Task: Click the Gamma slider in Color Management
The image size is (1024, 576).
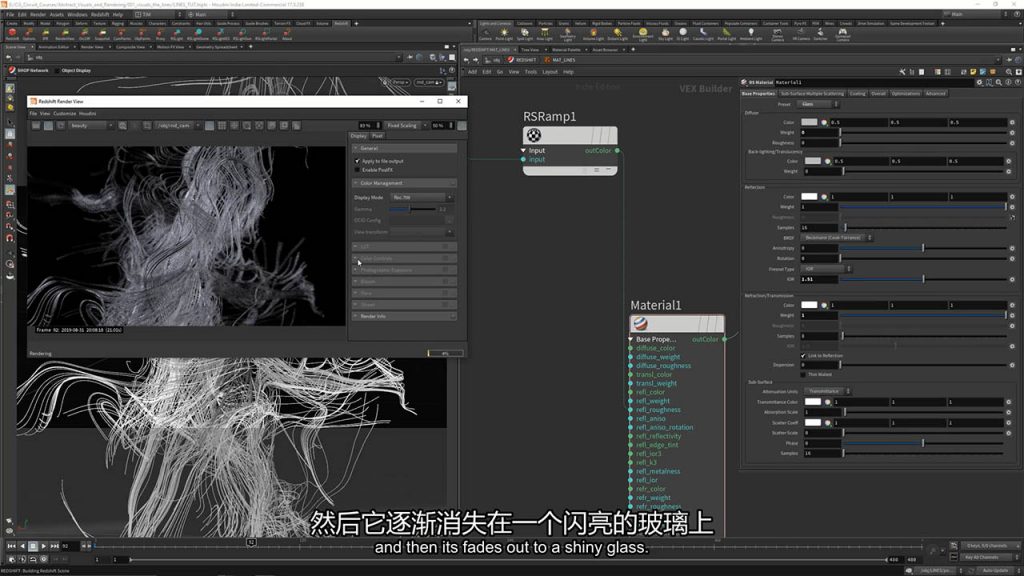Action: 412,209
